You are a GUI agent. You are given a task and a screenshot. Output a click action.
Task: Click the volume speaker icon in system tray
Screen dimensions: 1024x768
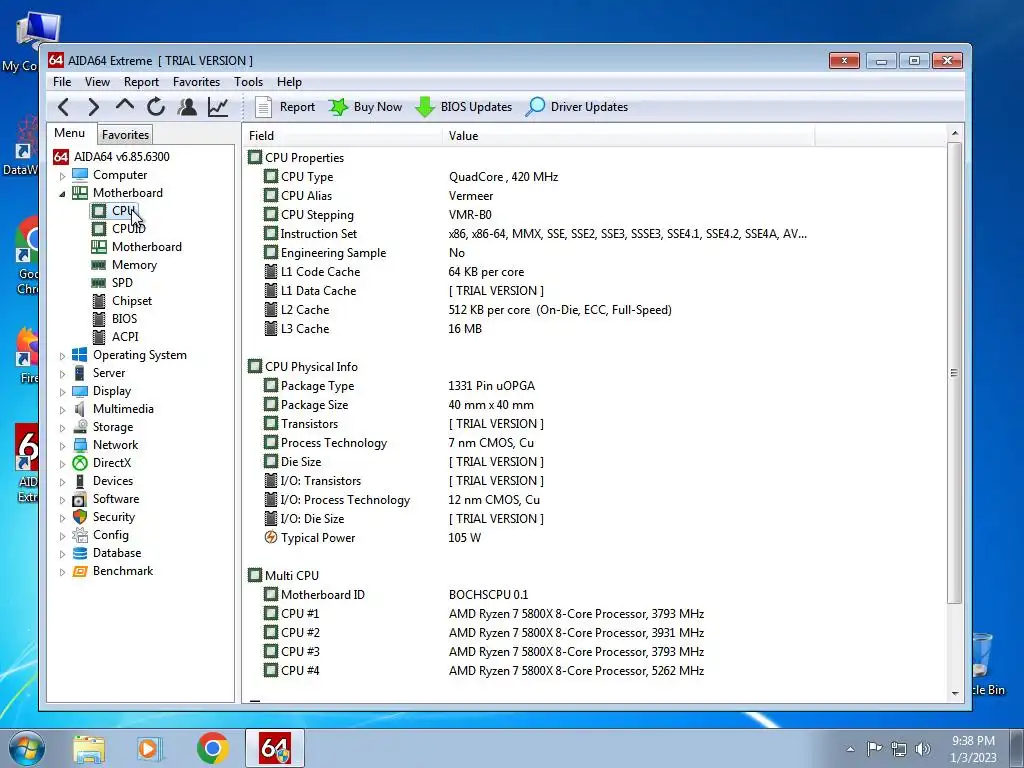coord(923,749)
